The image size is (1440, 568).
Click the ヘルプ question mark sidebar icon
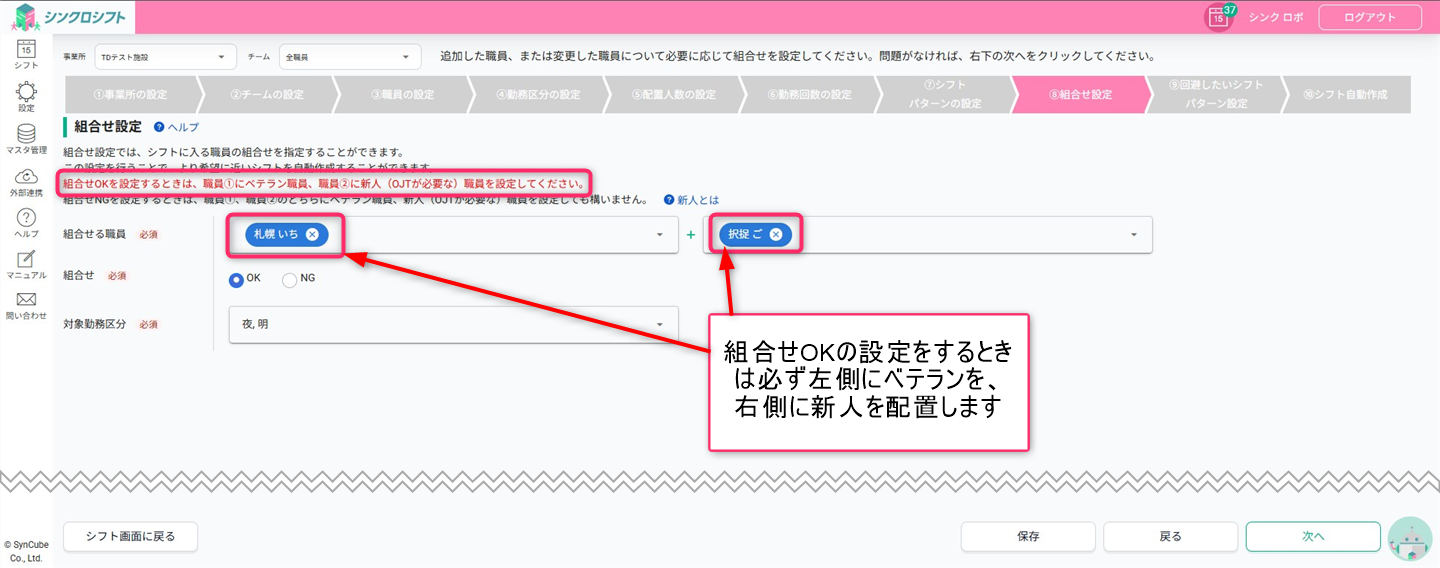tap(26, 222)
